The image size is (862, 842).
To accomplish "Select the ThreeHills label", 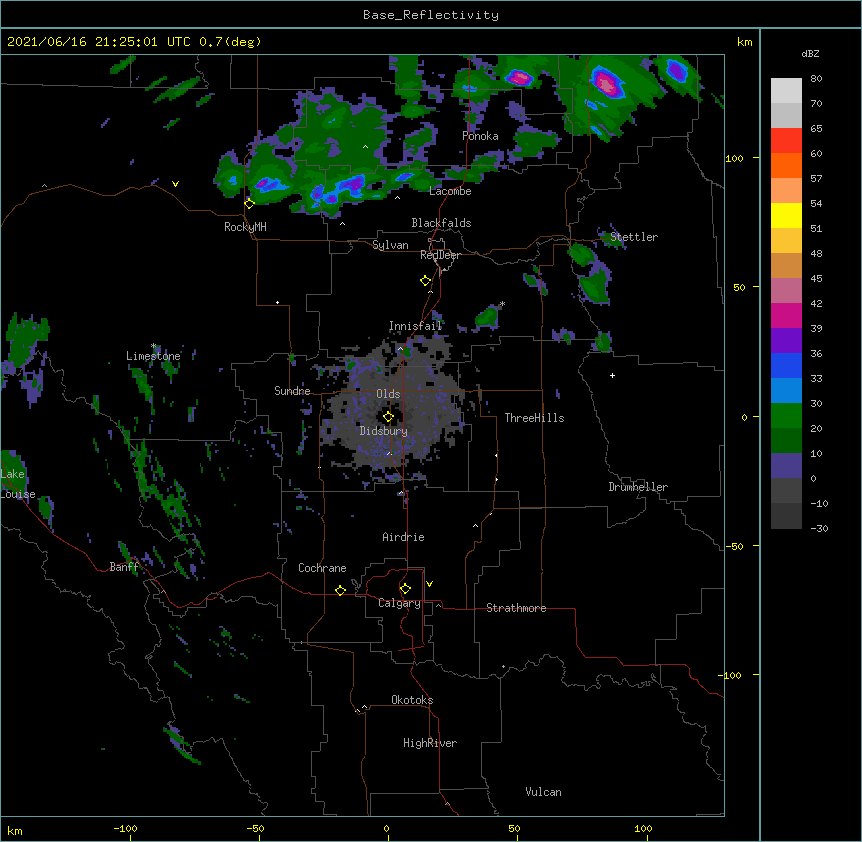I will (534, 418).
